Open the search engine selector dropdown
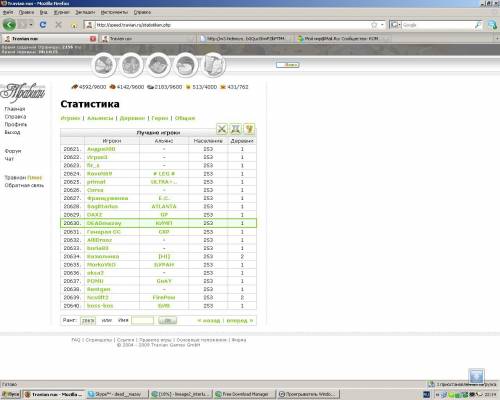Screen dimensions: 500x400 coord(395,25)
